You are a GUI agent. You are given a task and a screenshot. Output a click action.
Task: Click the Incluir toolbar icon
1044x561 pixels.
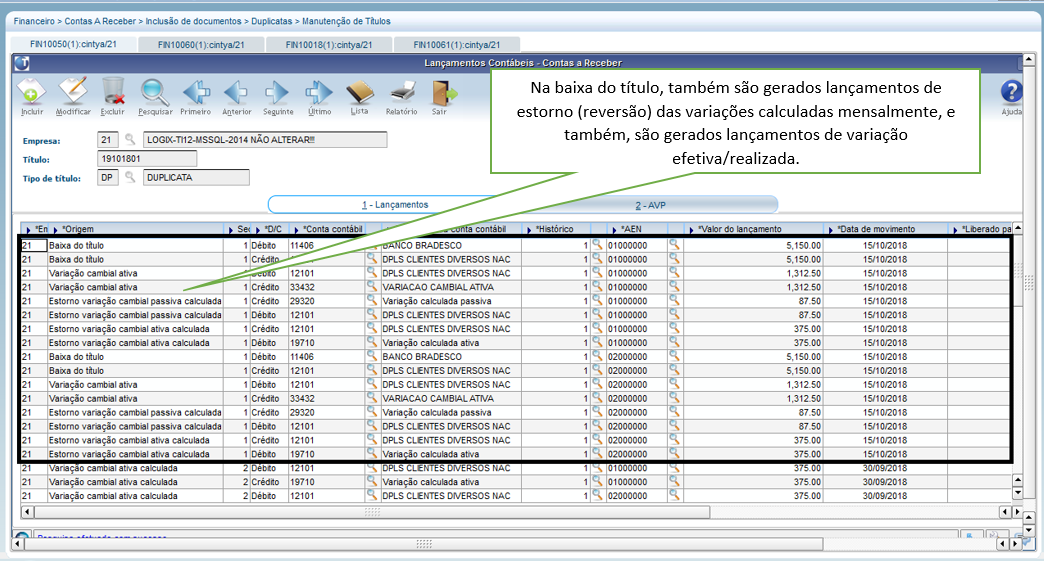click(x=31, y=92)
